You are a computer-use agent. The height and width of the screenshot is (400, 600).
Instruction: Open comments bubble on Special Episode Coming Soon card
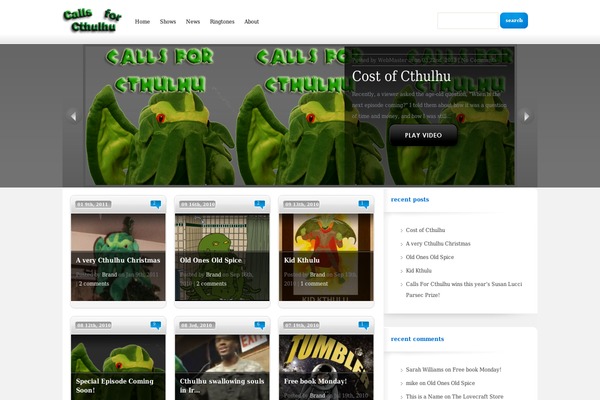(156, 325)
